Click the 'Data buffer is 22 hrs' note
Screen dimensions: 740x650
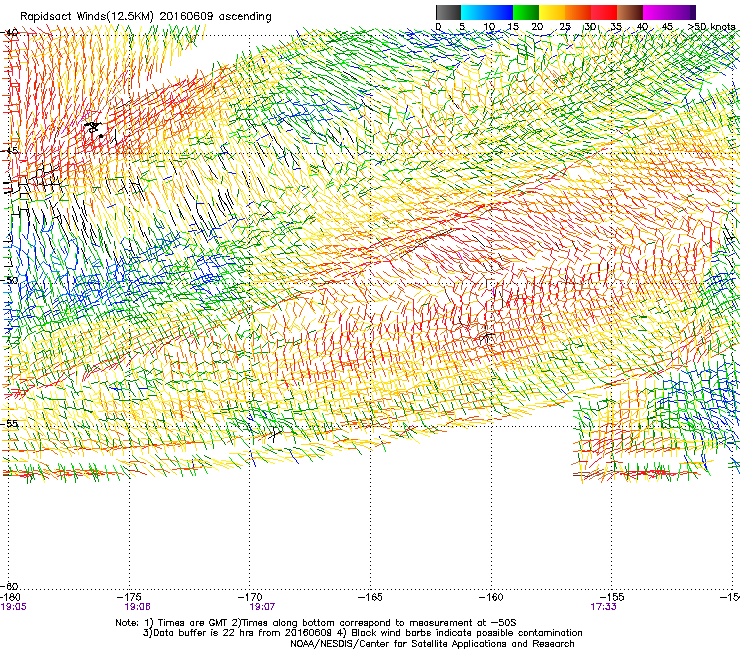(362, 633)
